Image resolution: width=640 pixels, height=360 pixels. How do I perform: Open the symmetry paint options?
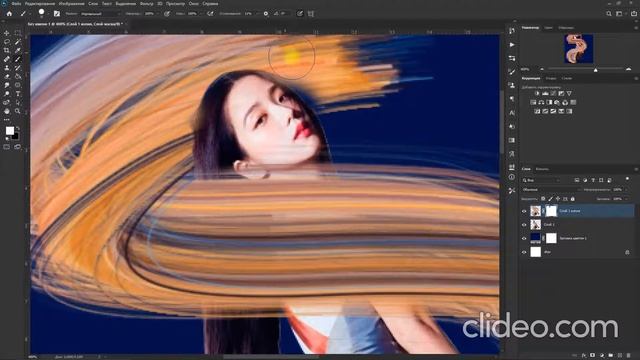coord(311,13)
